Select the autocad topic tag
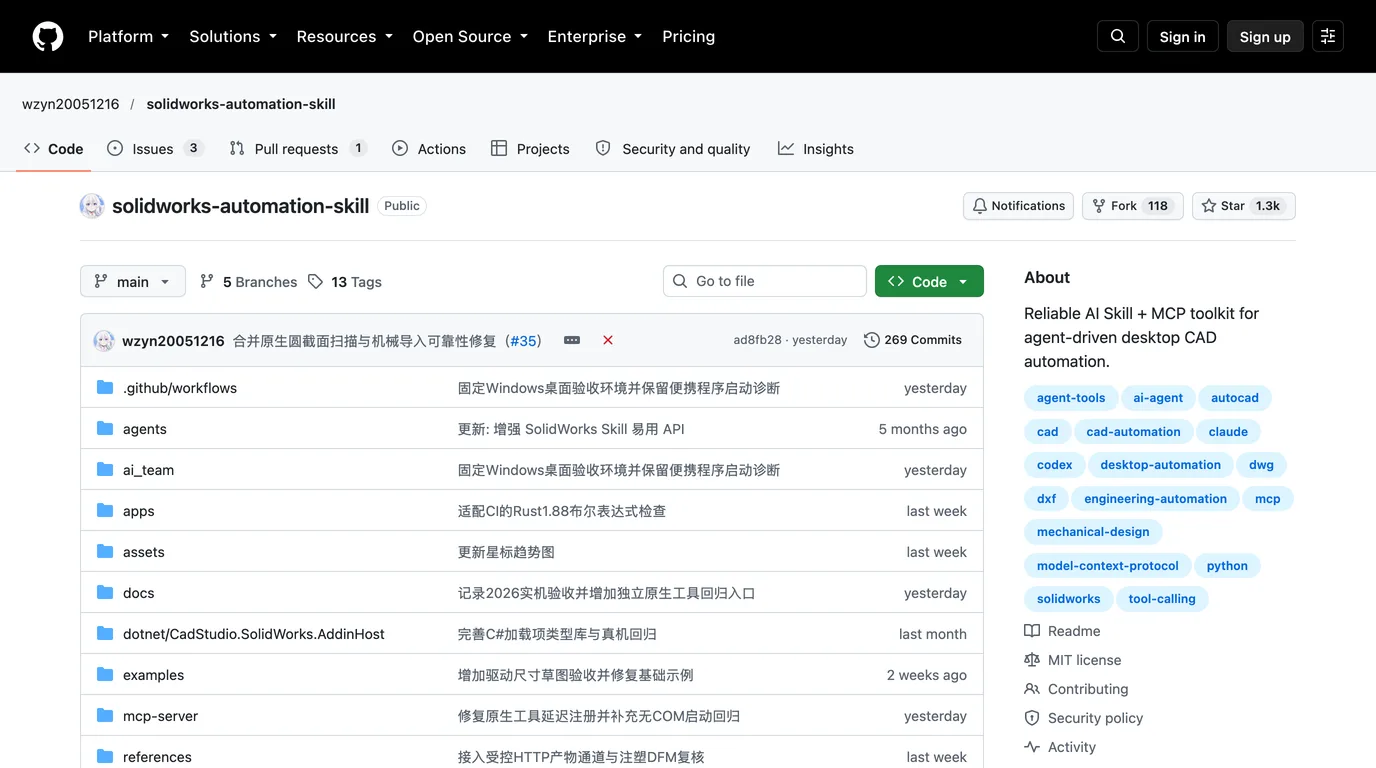 pyautogui.click(x=1235, y=398)
